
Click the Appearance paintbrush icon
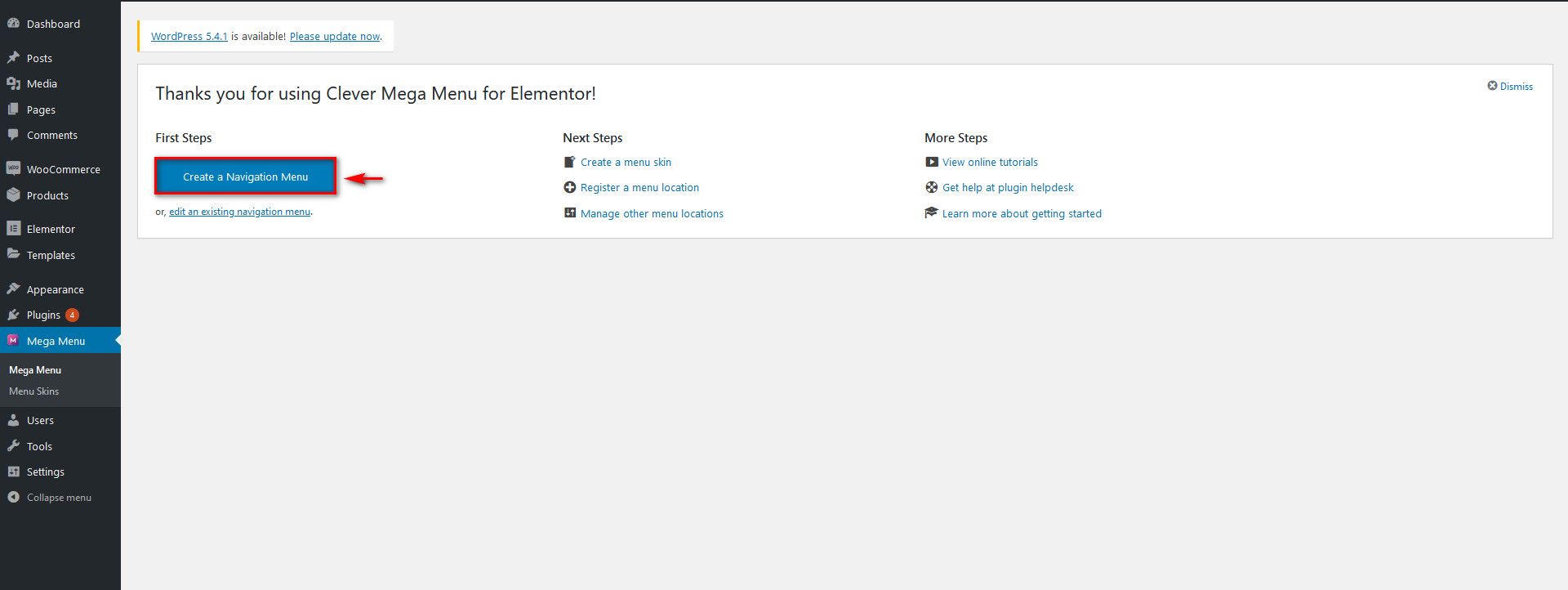point(13,289)
